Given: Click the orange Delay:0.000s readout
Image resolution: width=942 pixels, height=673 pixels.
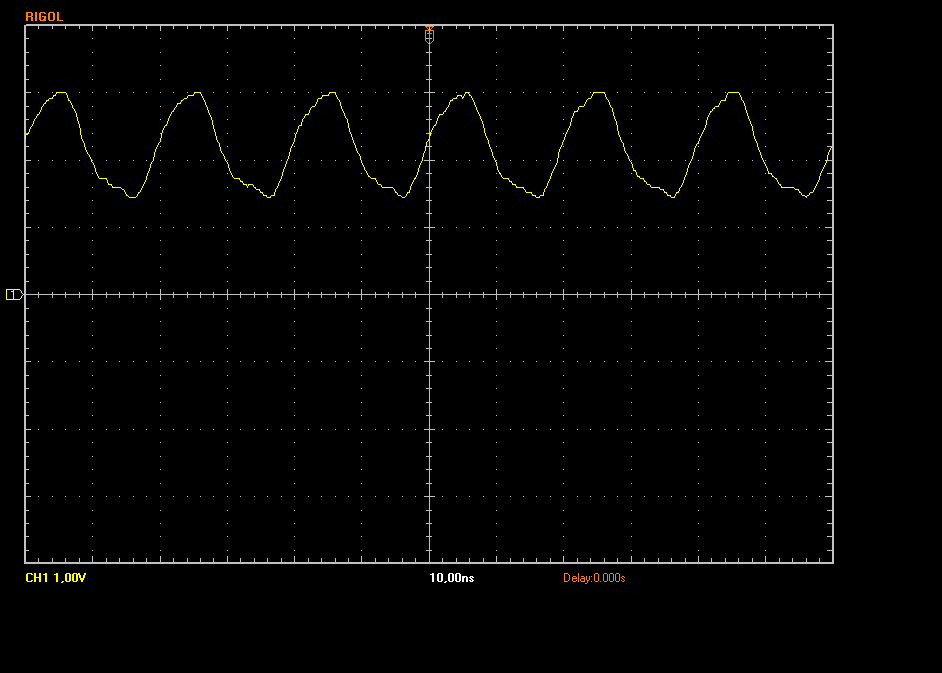Looking at the screenshot, I should (594, 578).
